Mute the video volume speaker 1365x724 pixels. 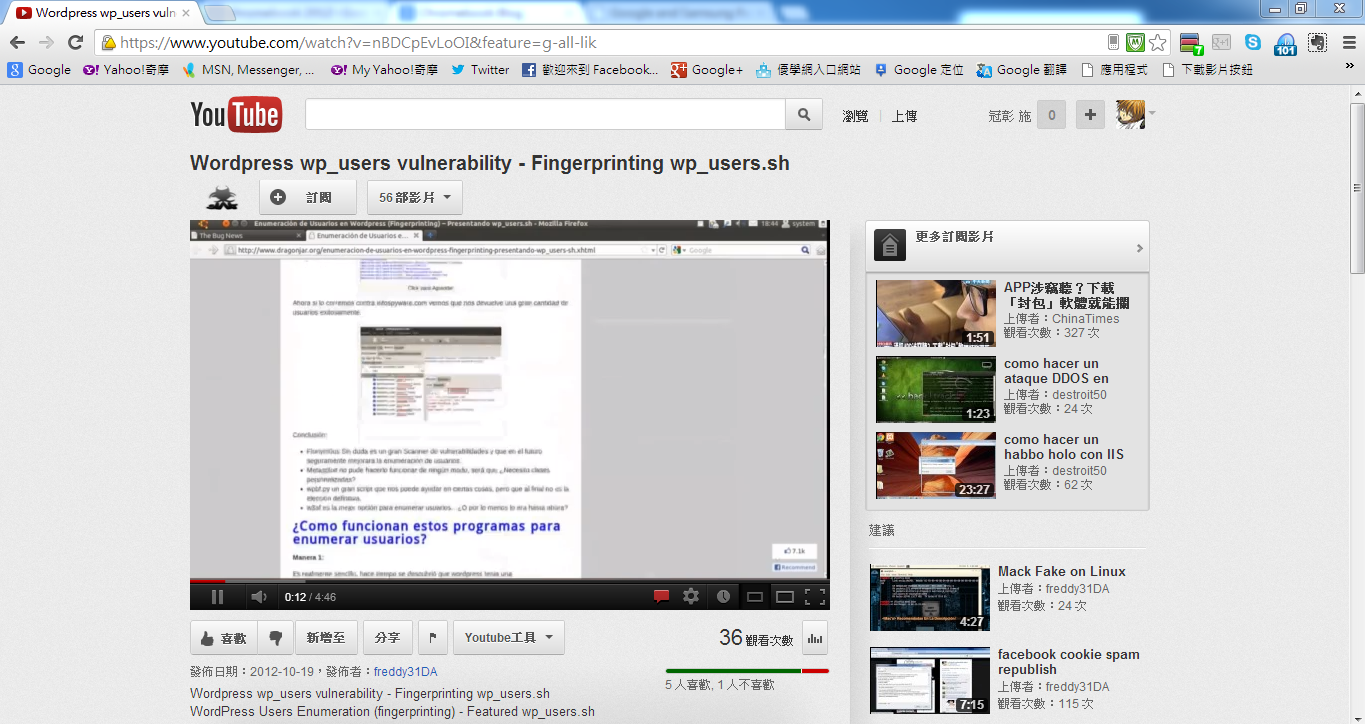259,597
